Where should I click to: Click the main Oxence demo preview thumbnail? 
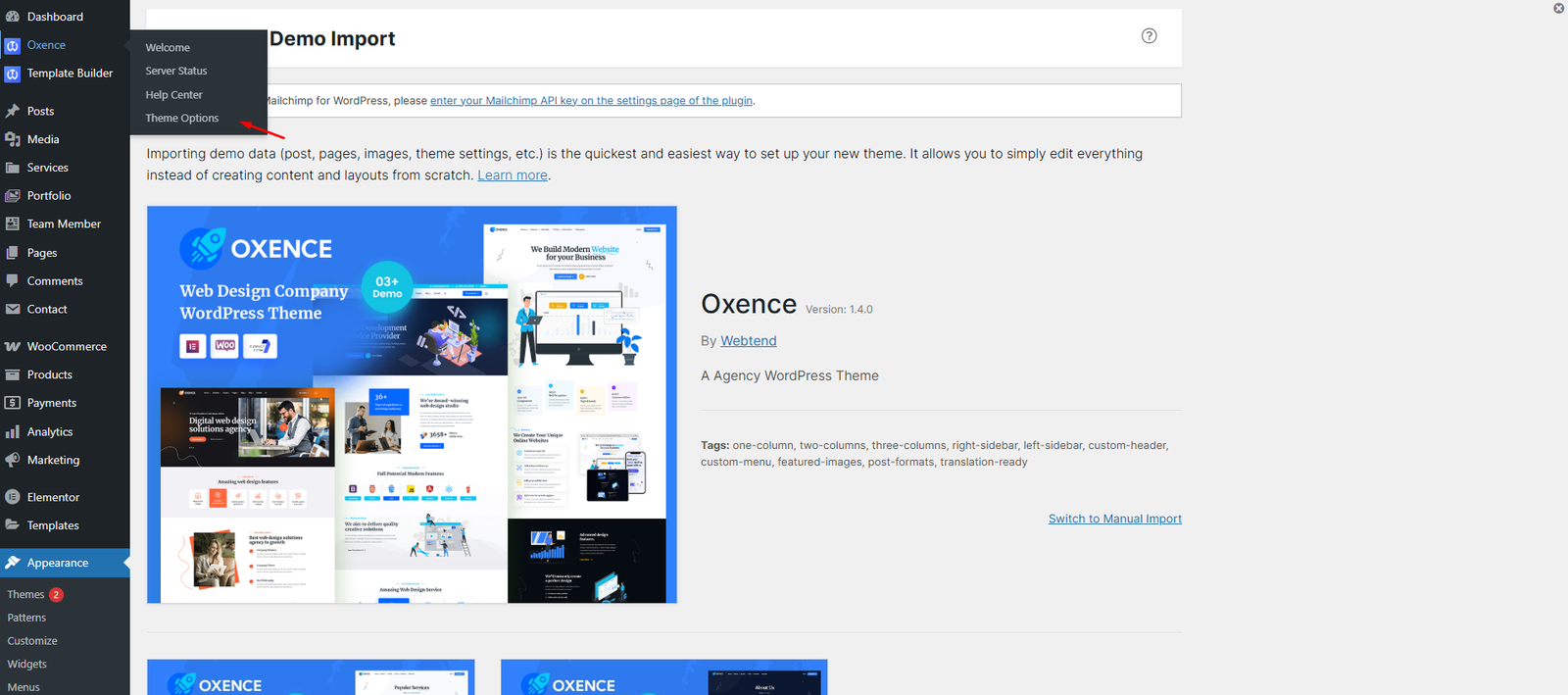pyautogui.click(x=412, y=404)
